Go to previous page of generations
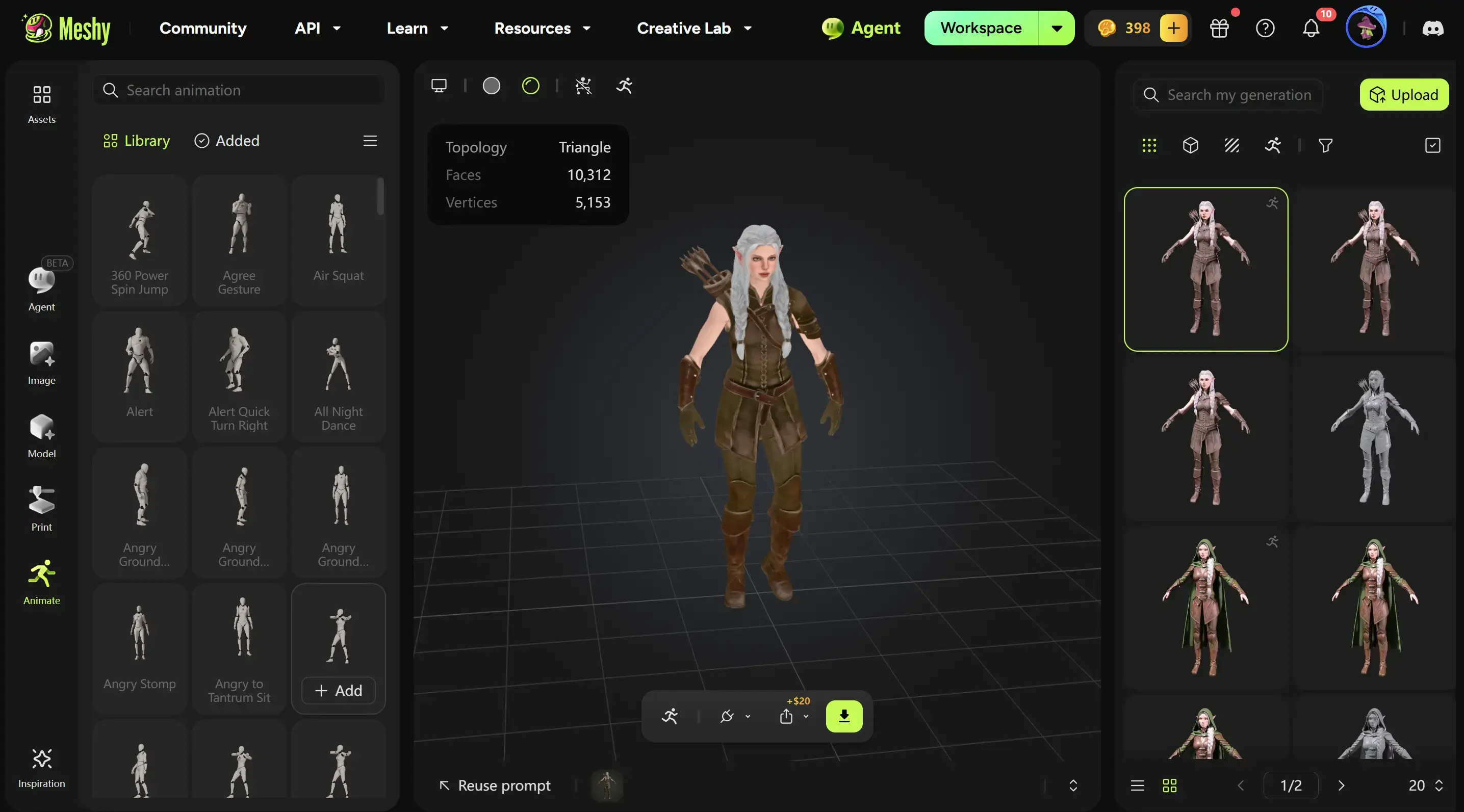This screenshot has height=812, width=1464. pos(1241,785)
